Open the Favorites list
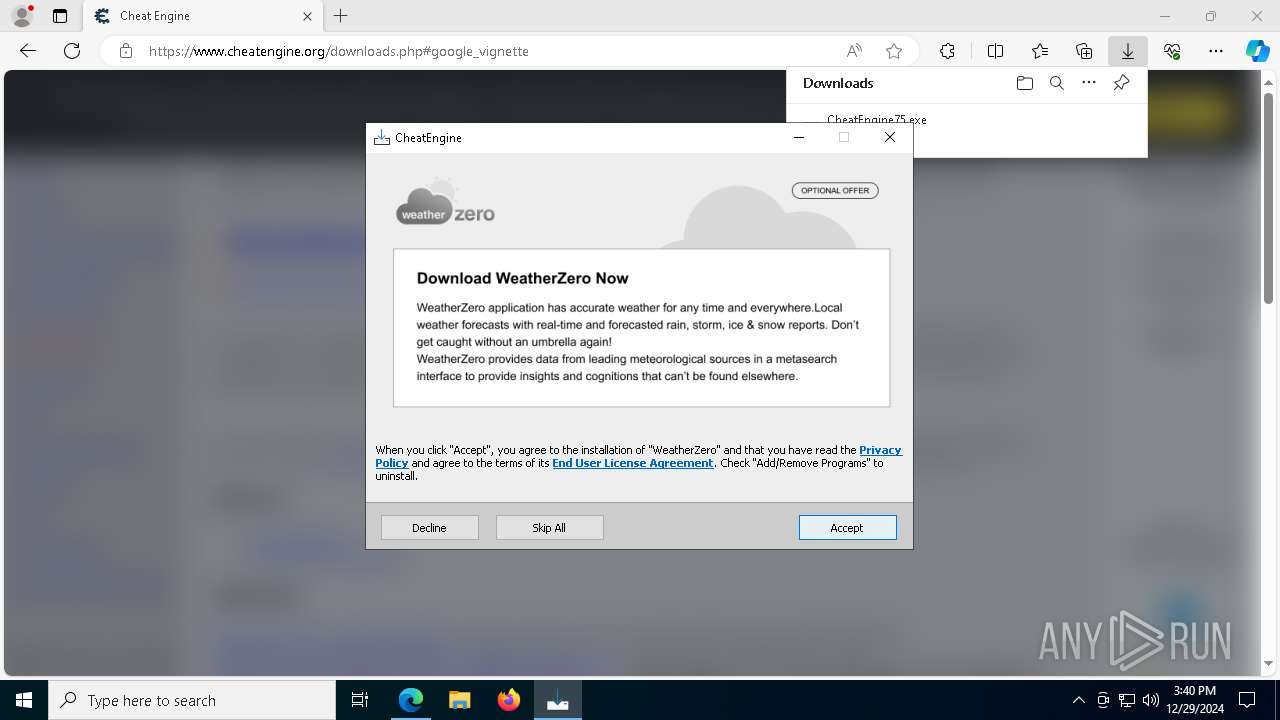Screen dimensions: 1280x720 (1040, 51)
